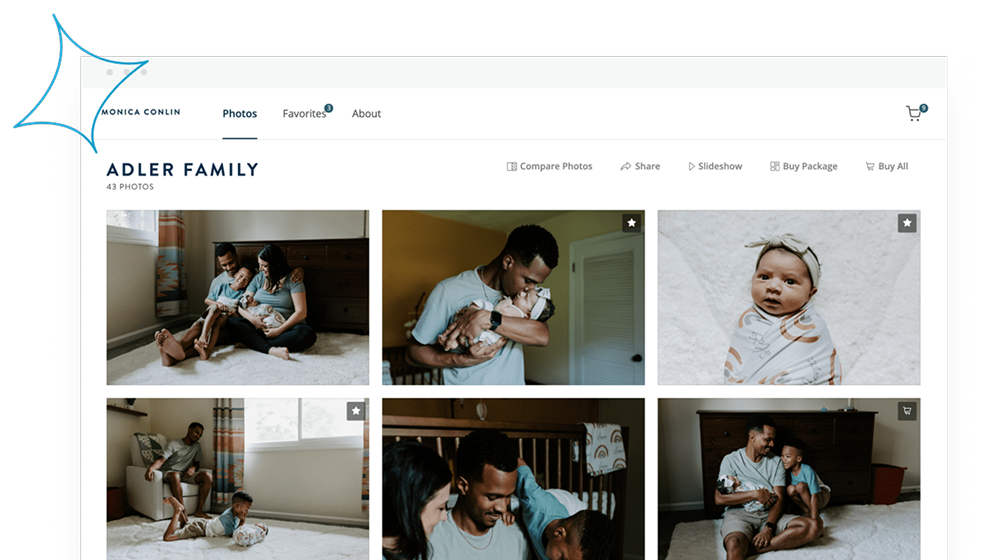Viewport: 1000px width, 560px height.
Task: Open the About tab
Action: coord(366,114)
